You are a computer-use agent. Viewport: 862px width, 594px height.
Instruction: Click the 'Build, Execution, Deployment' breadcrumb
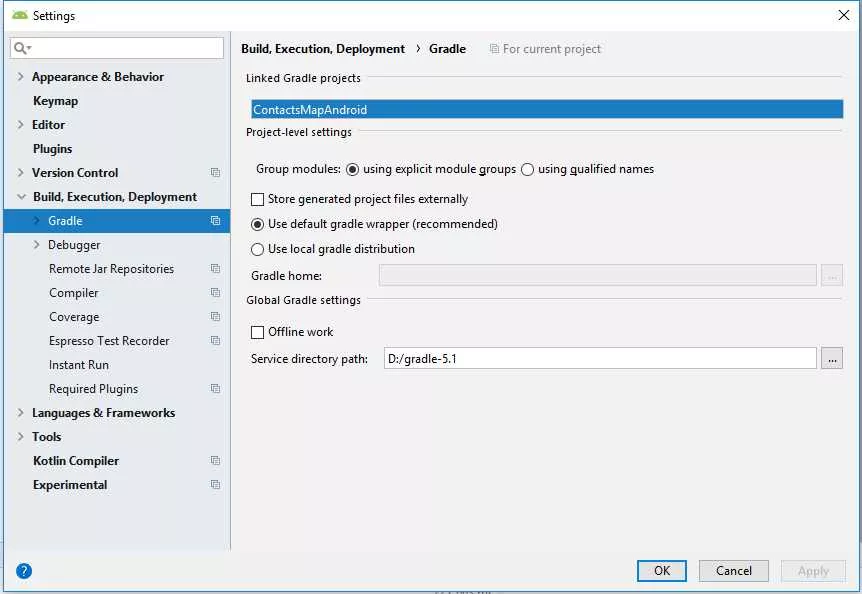pos(323,49)
